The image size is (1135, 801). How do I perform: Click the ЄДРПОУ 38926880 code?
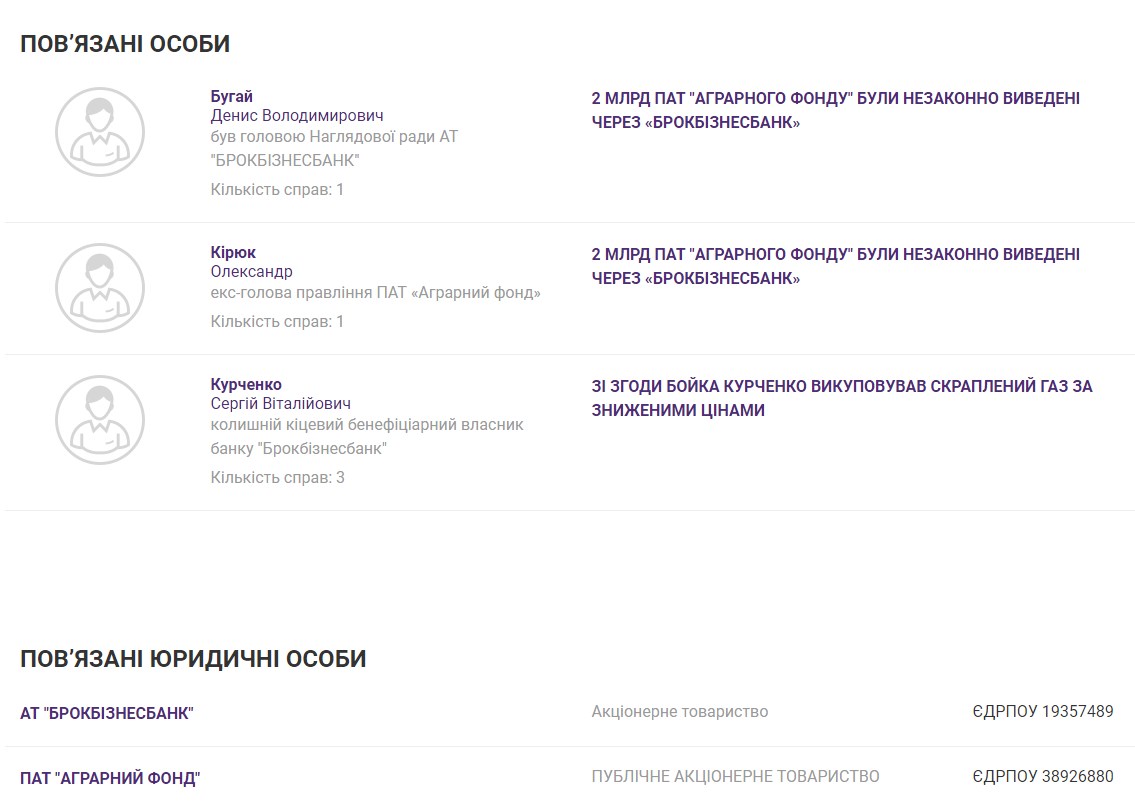1042,776
